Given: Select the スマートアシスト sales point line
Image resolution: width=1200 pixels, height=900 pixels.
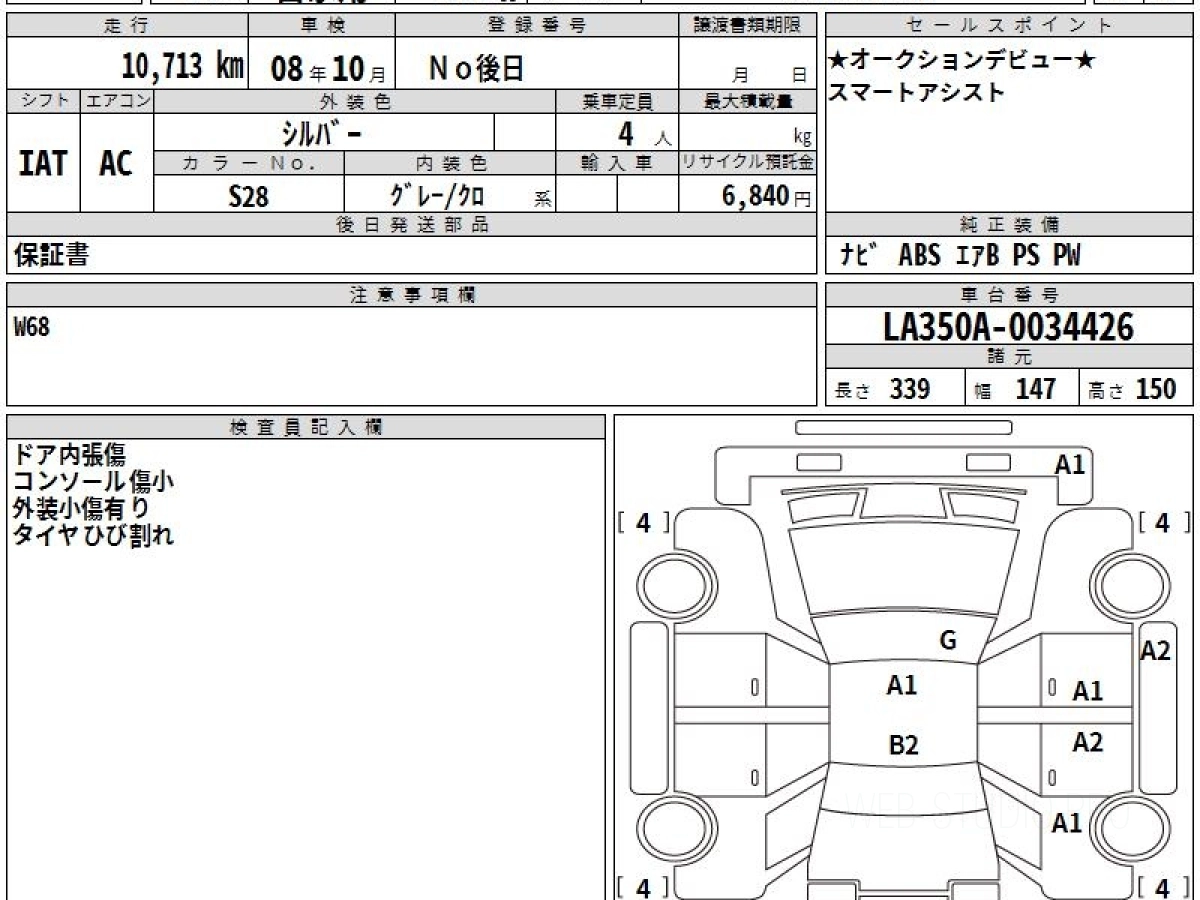Looking at the screenshot, I should [x=917, y=92].
